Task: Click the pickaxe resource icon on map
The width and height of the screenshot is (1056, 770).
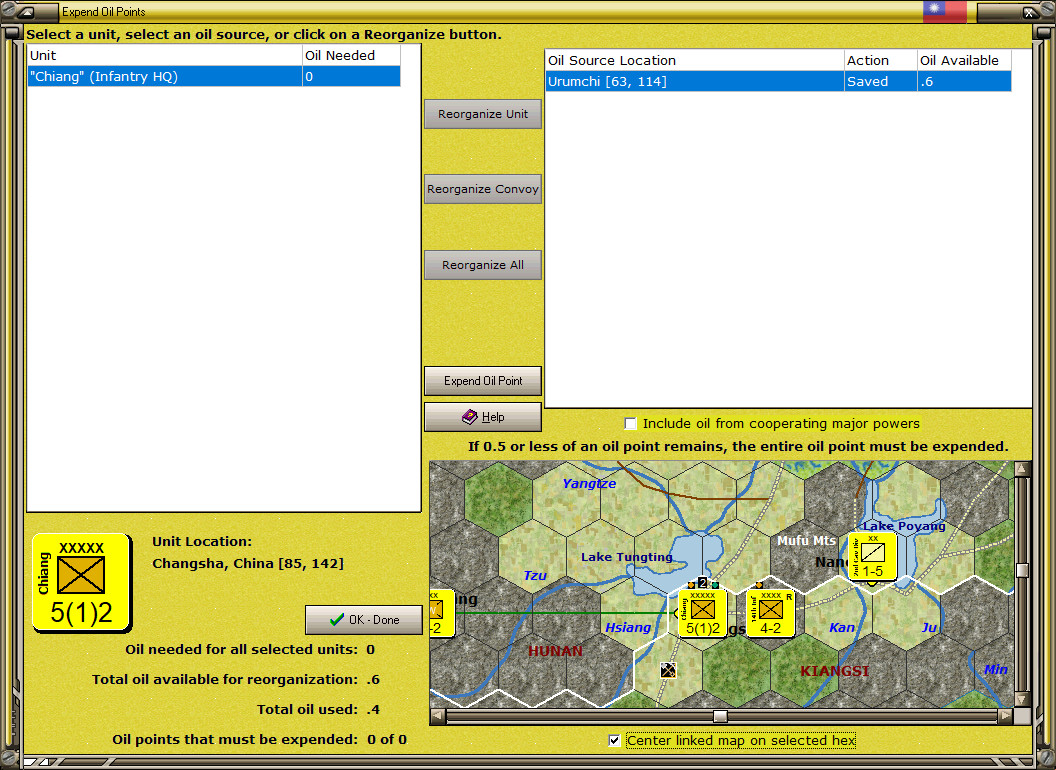Action: coord(667,670)
